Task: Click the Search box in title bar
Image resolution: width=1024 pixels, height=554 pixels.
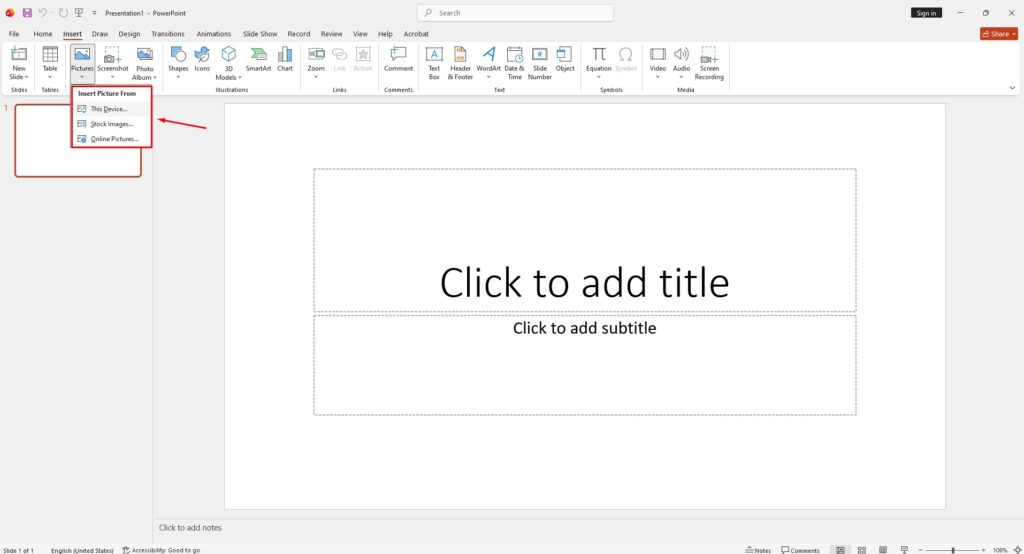Action: pos(515,13)
